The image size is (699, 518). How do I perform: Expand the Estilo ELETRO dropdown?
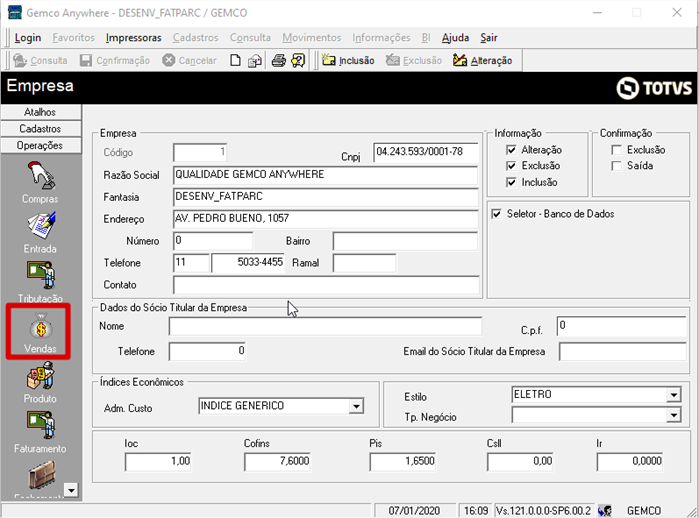(x=674, y=395)
